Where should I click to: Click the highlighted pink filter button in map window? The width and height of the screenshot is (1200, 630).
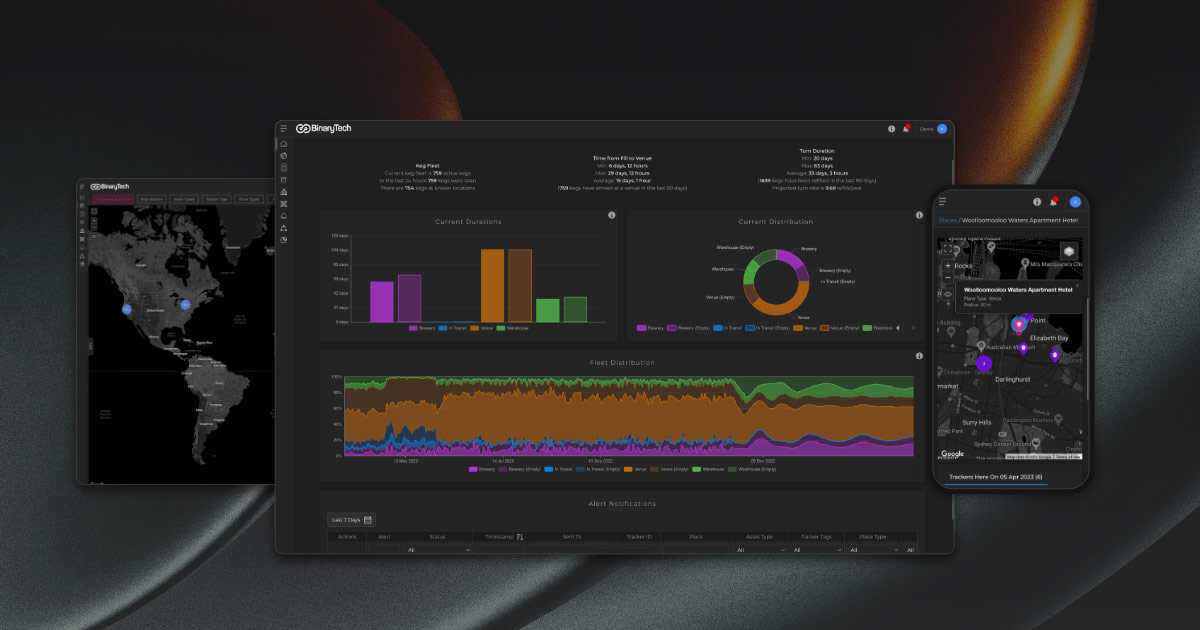coord(113,199)
